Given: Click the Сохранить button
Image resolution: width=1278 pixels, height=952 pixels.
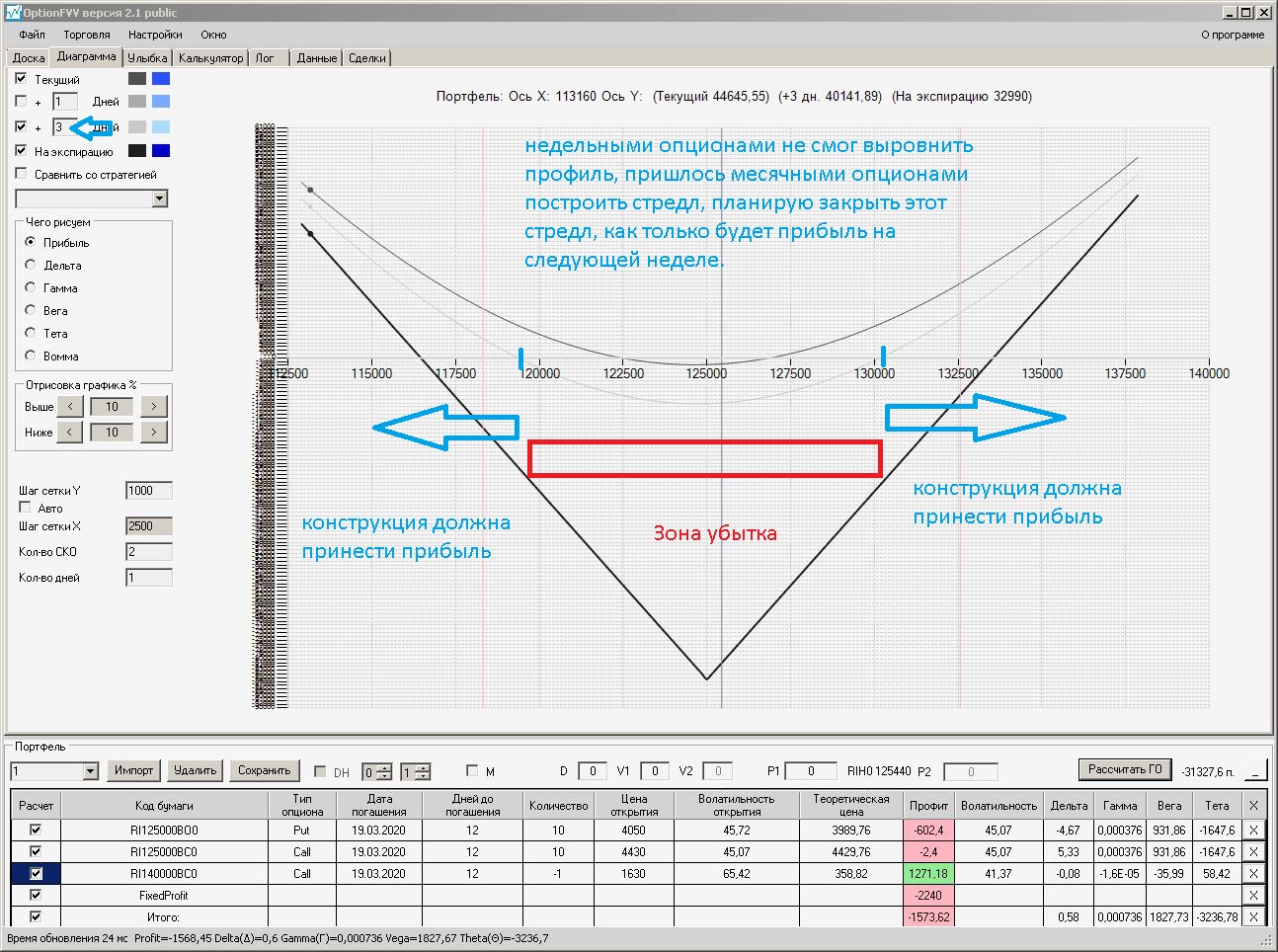Looking at the screenshot, I should (x=264, y=770).
